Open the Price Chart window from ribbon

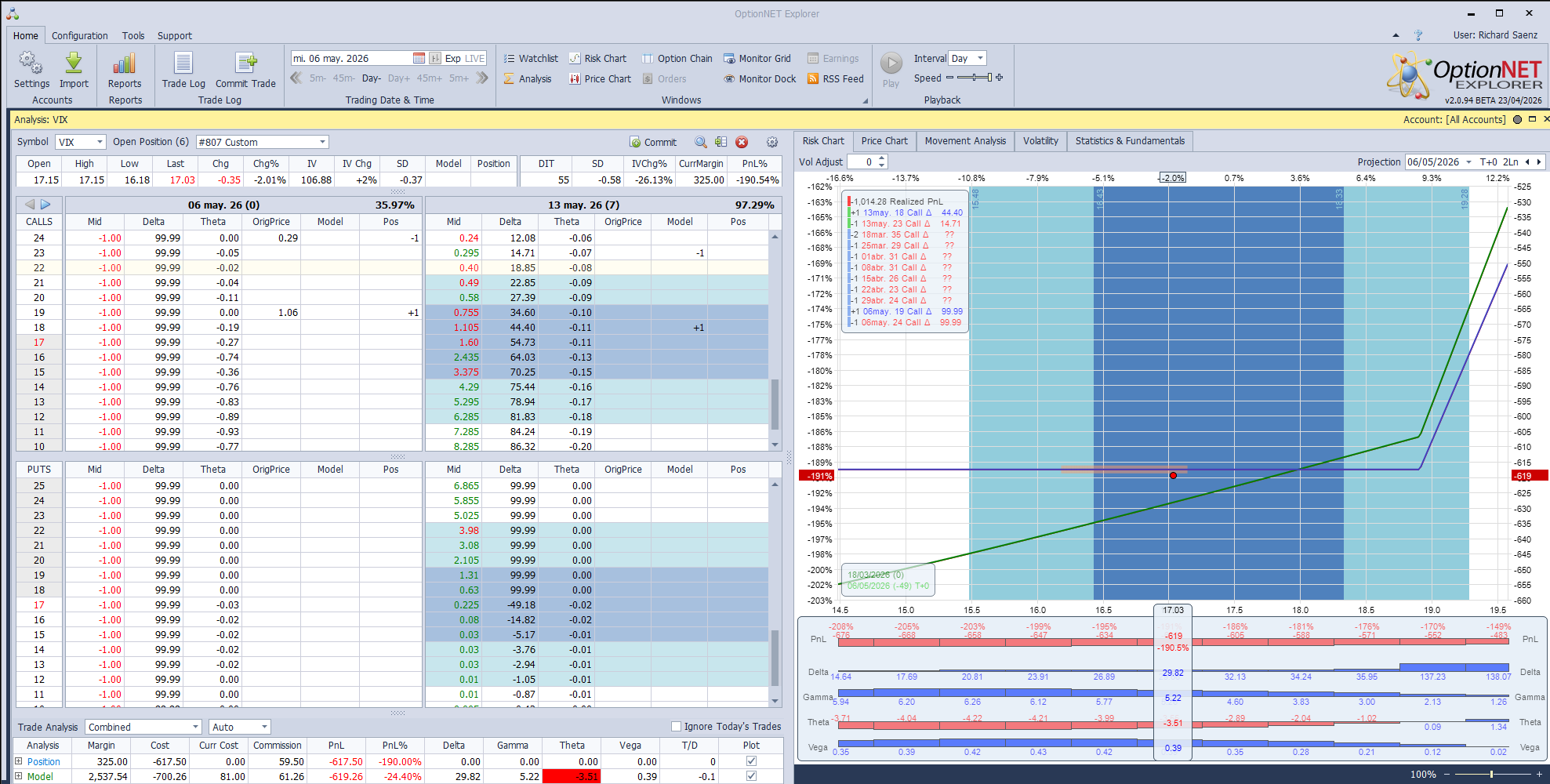[x=600, y=78]
